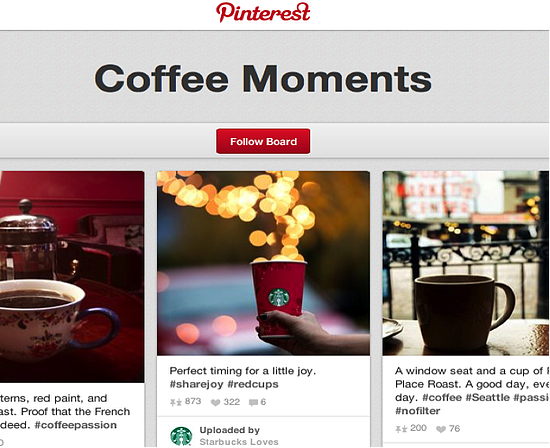The height and width of the screenshot is (448, 550).
Task: Click the #sharejoy hashtag
Action: [196, 385]
